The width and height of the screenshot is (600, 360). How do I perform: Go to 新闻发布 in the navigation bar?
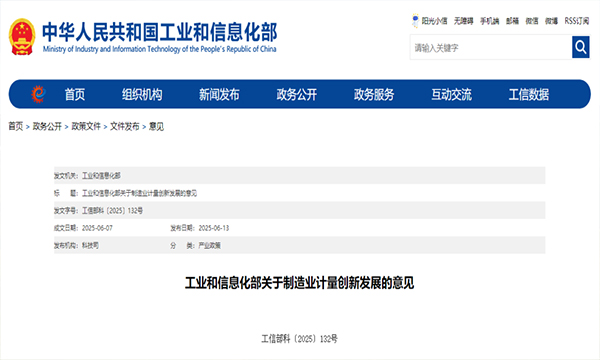219,94
